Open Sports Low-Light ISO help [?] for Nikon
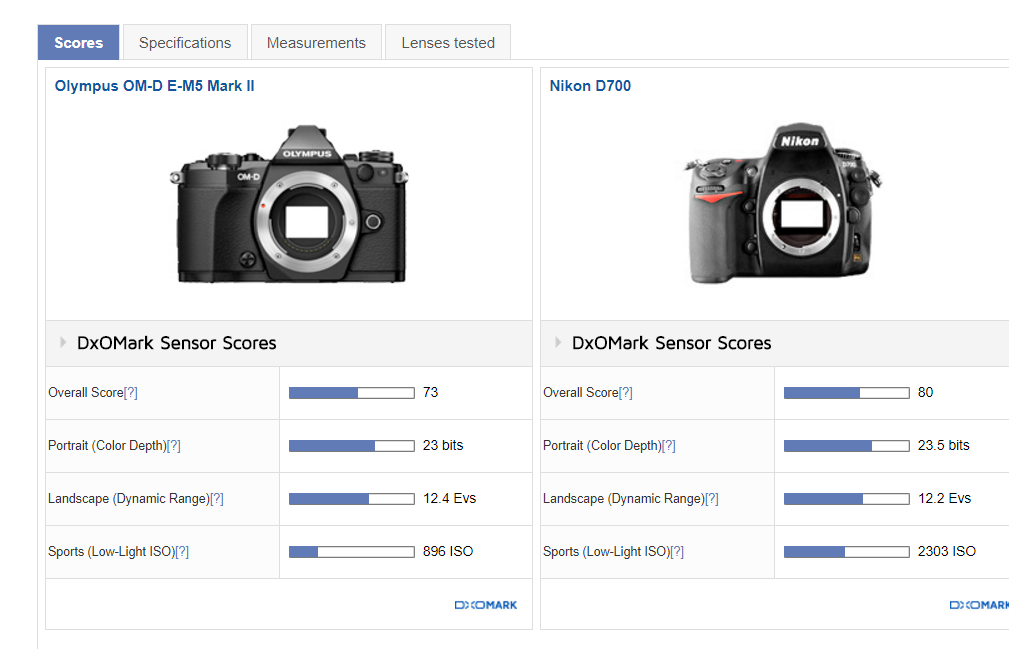The height and width of the screenshot is (649, 1009). click(x=677, y=552)
